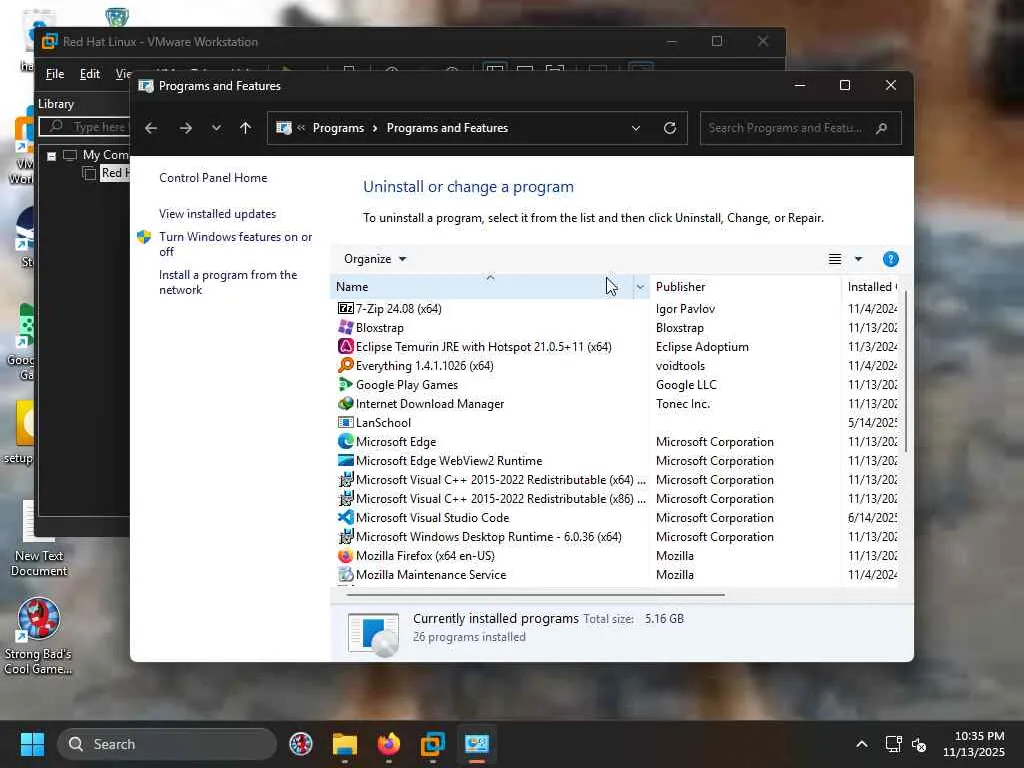
Task: Click the 'Tonec Inc.' publisher cell
Action: pos(682,404)
